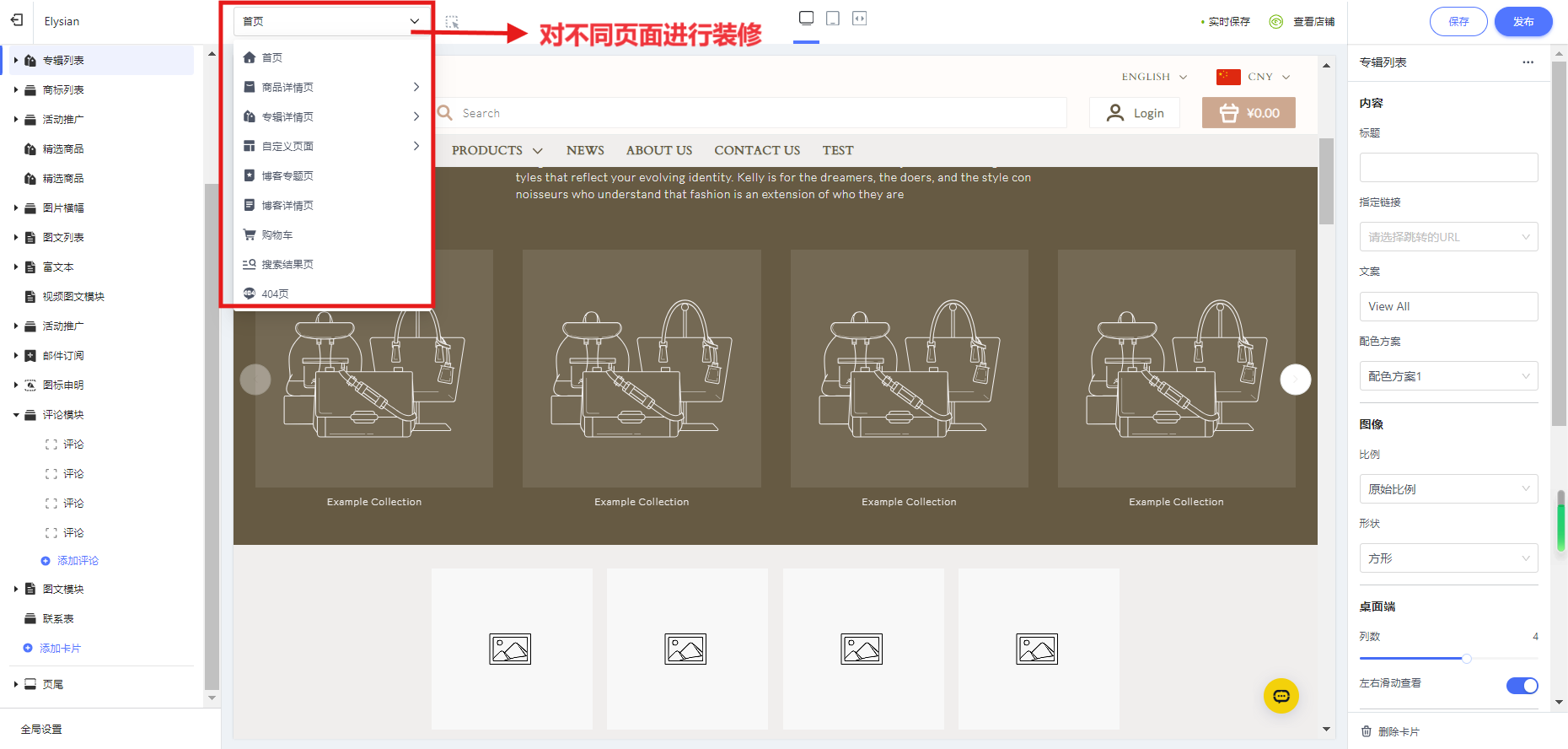The image size is (1568, 749).
Task: Click the element selector icon in top bar
Action: click(452, 22)
